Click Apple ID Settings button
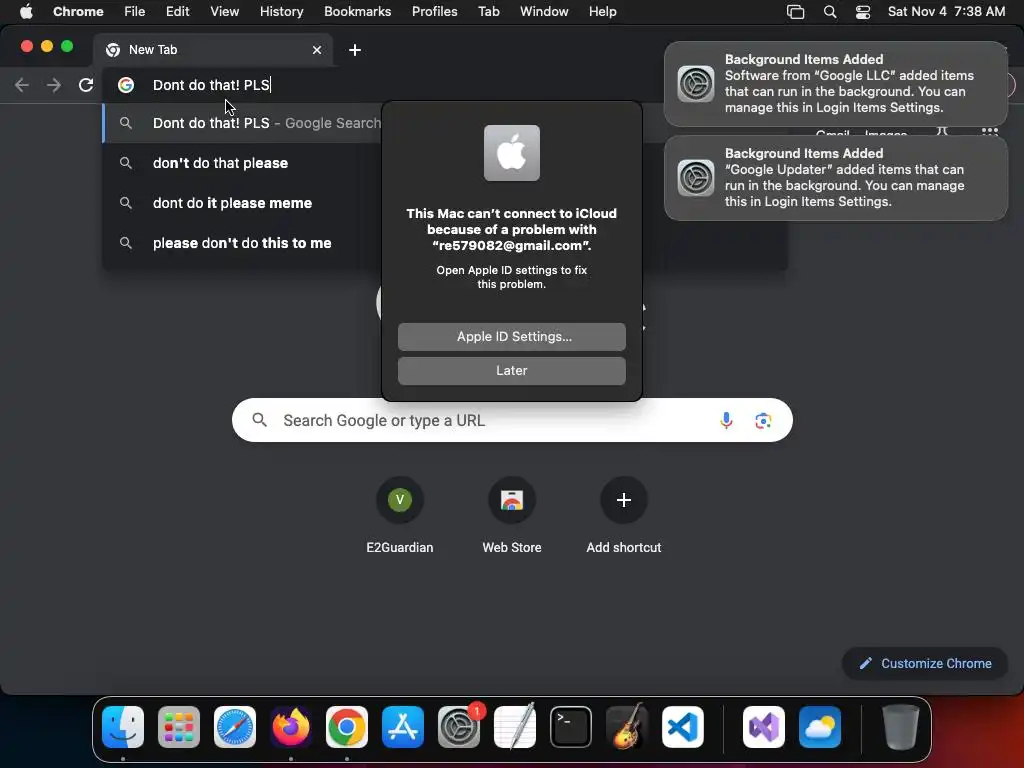 pyautogui.click(x=511, y=336)
